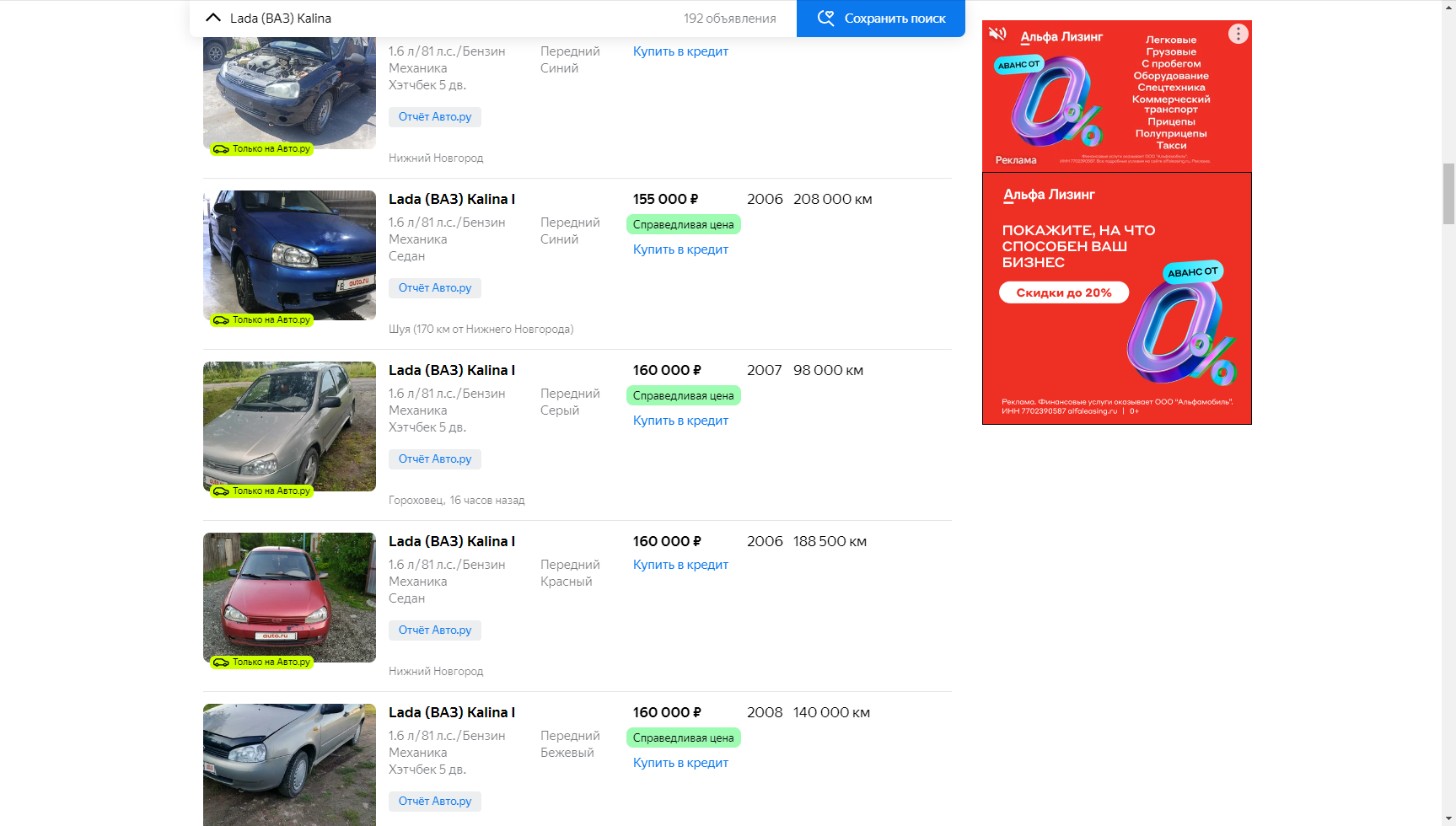Screen dimensions: 1456x826
Task: Open photo of beige Kalina hatchback, 140 000 км
Action: point(289,764)
